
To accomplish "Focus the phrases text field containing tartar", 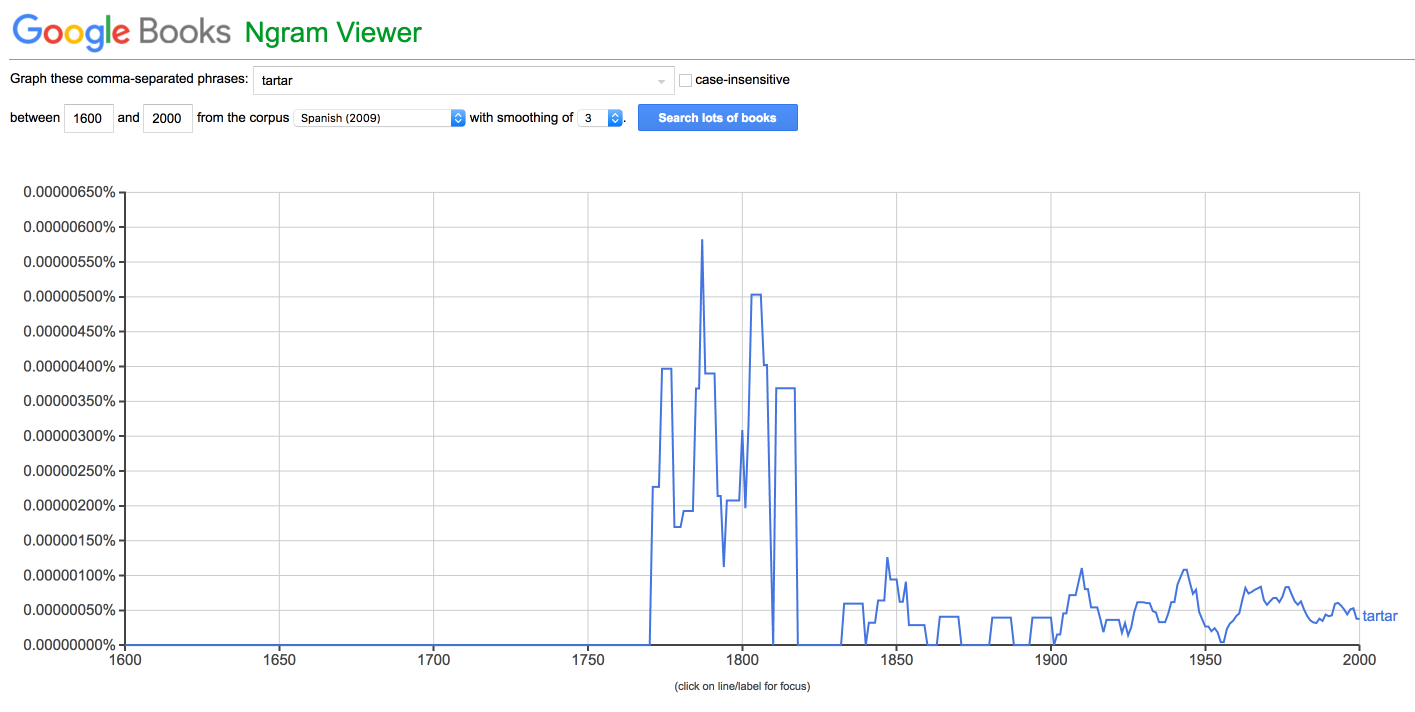I will click(x=463, y=81).
